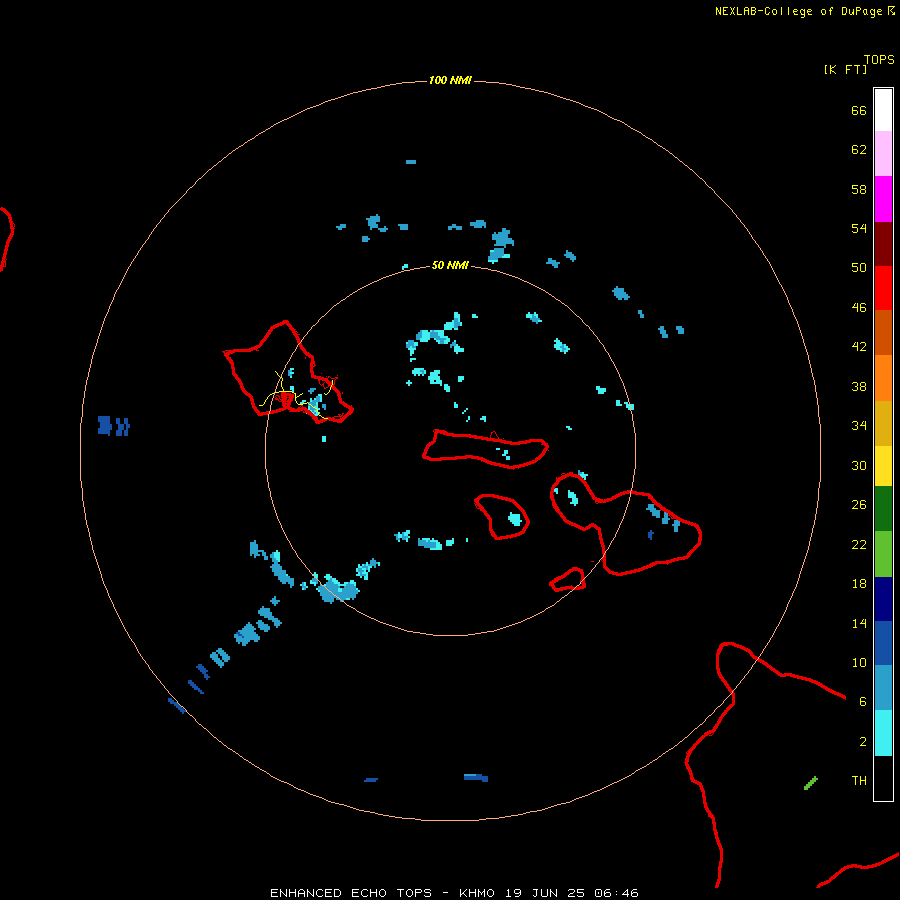Click the 06:46 timestamp
This screenshot has width=900, height=900.
pyautogui.click(x=616, y=893)
